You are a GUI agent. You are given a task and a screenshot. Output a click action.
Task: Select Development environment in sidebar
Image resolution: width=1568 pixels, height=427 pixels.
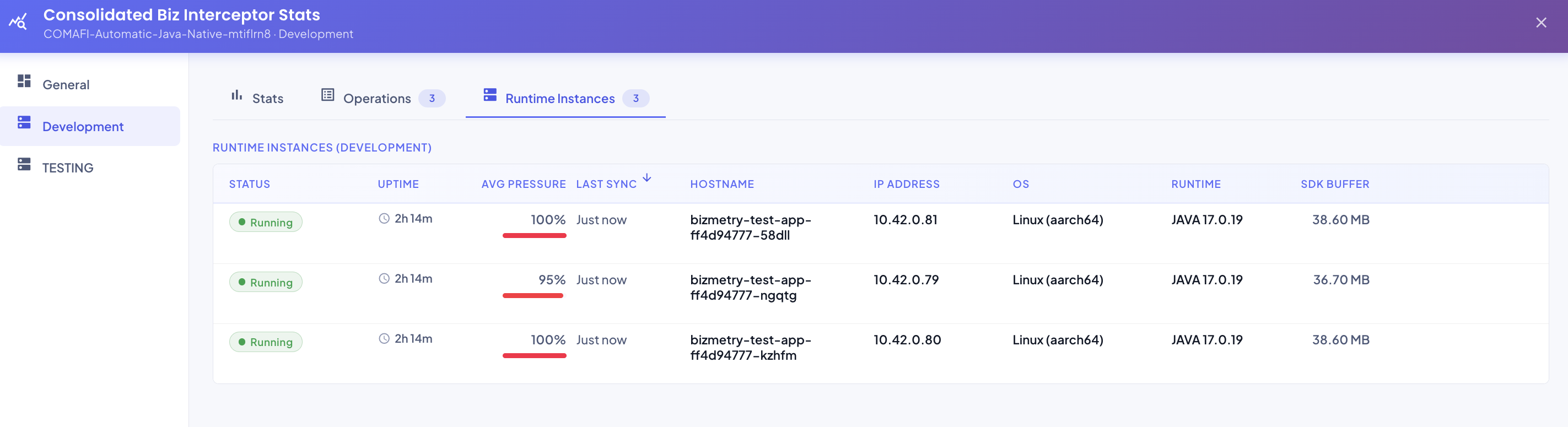(x=90, y=126)
